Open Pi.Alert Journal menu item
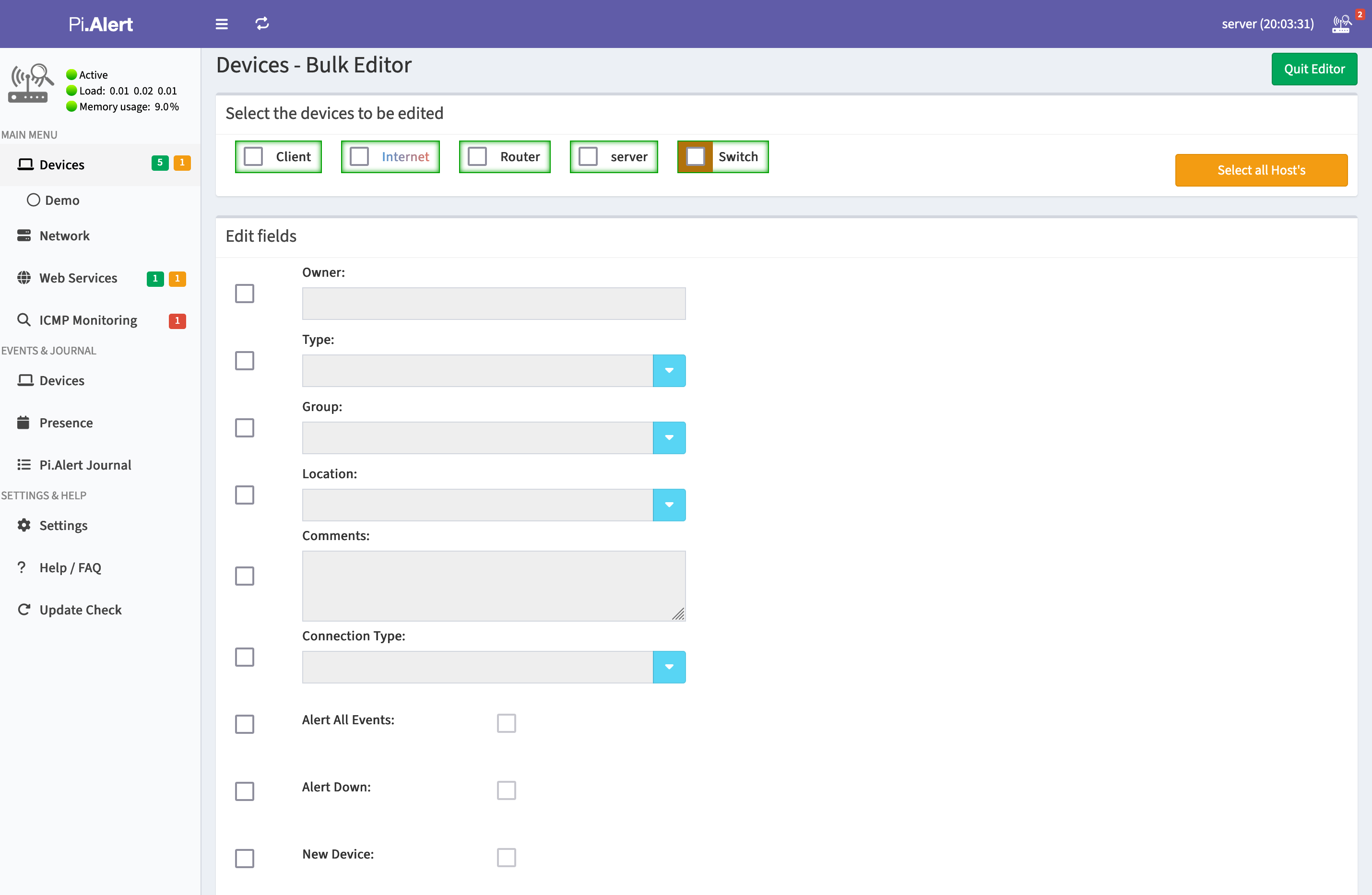This screenshot has height=895, width=1372. click(85, 464)
